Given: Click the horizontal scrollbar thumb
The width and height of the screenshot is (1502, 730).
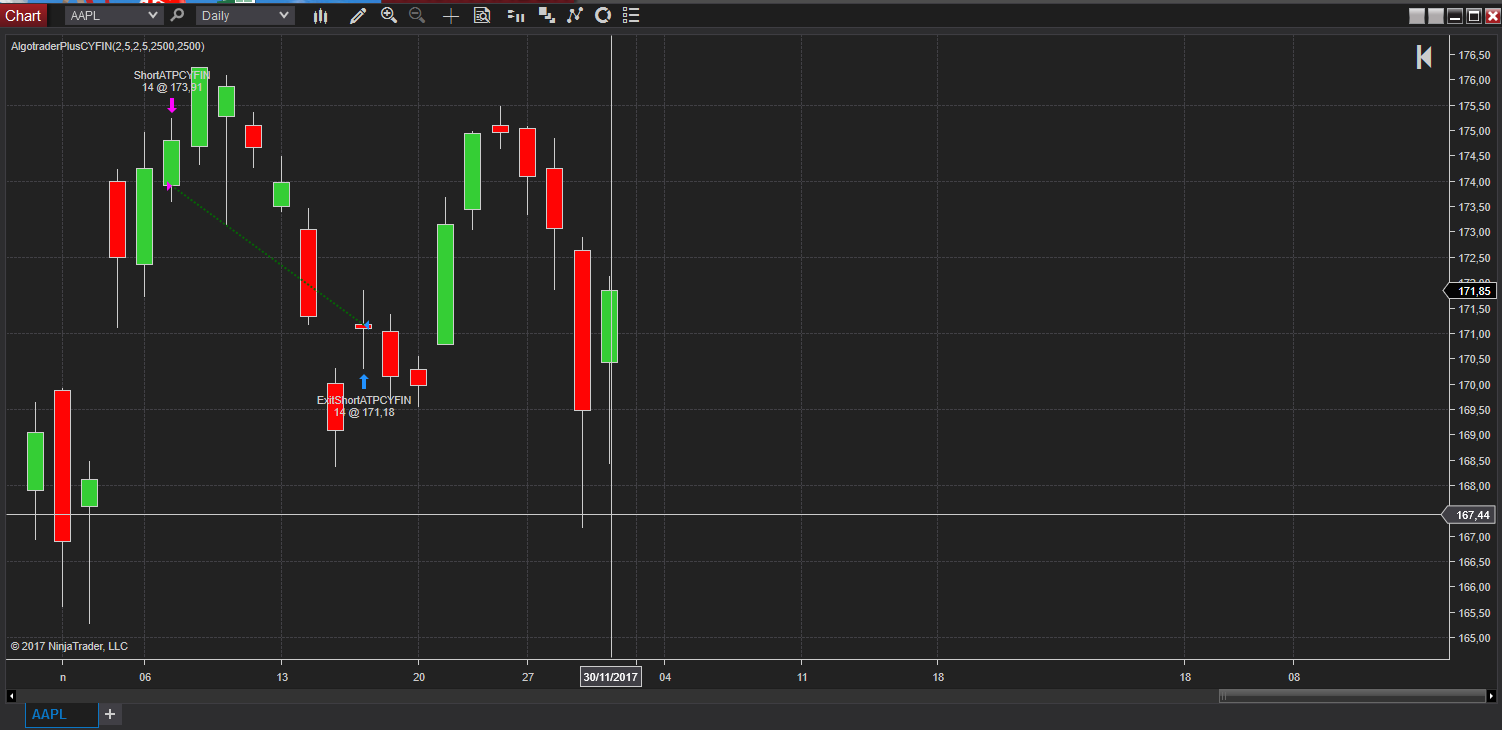Looking at the screenshot, I should [1351, 695].
